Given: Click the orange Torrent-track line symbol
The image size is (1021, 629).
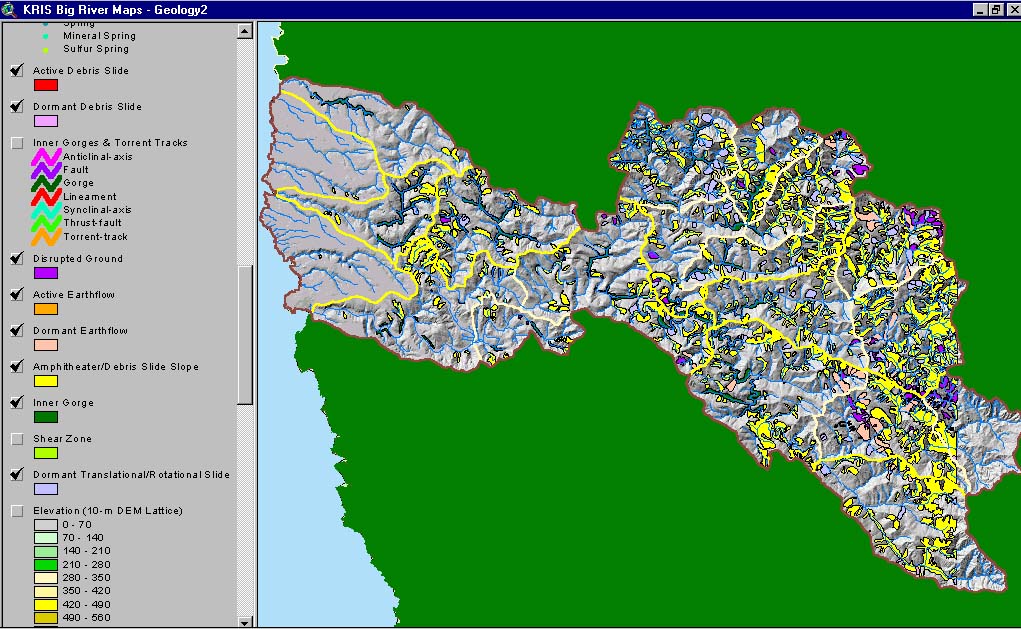Looking at the screenshot, I should click(x=46, y=236).
